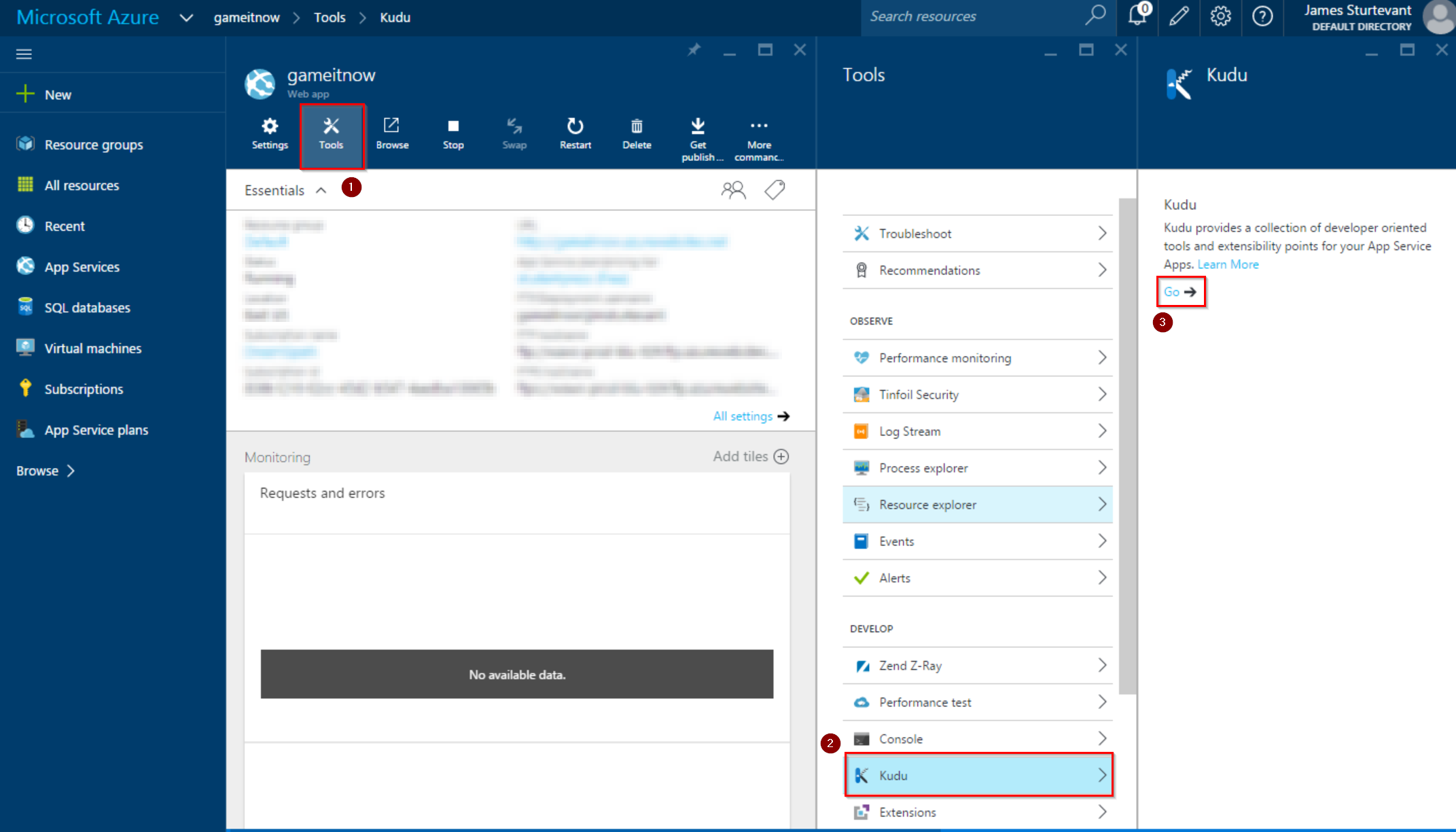
Task: Click the Swap slots icon
Action: pyautogui.click(x=514, y=126)
